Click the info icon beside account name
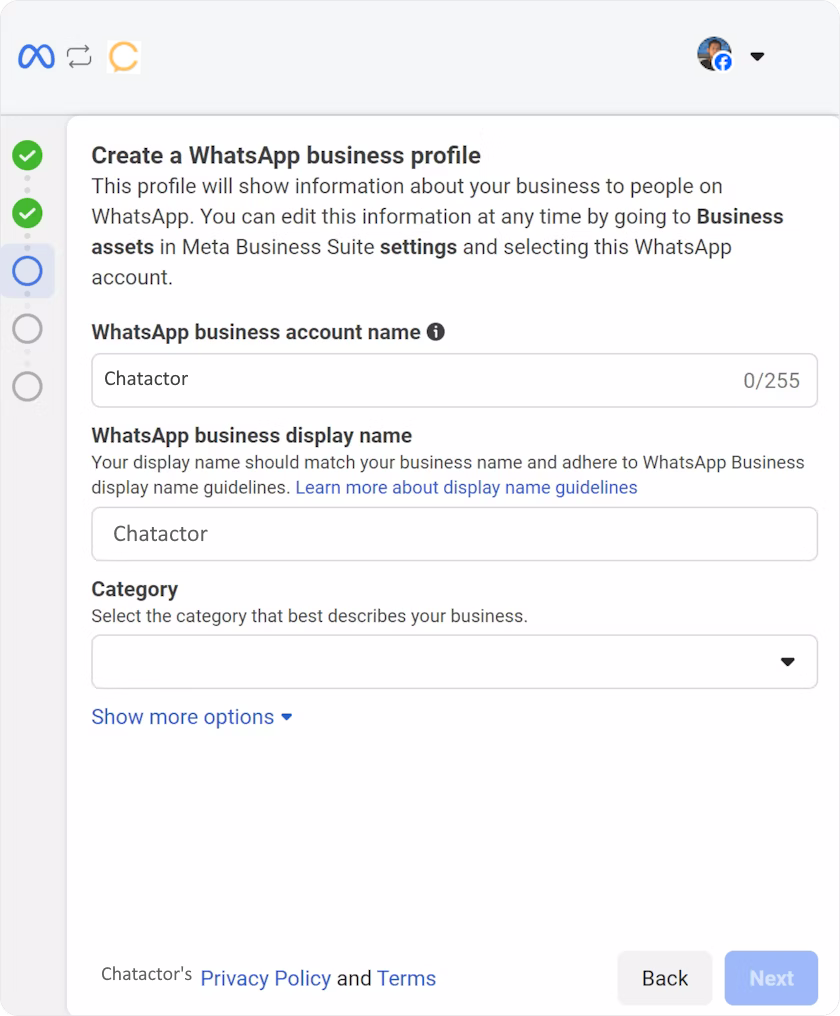The height and width of the screenshot is (1016, 840). click(435, 332)
